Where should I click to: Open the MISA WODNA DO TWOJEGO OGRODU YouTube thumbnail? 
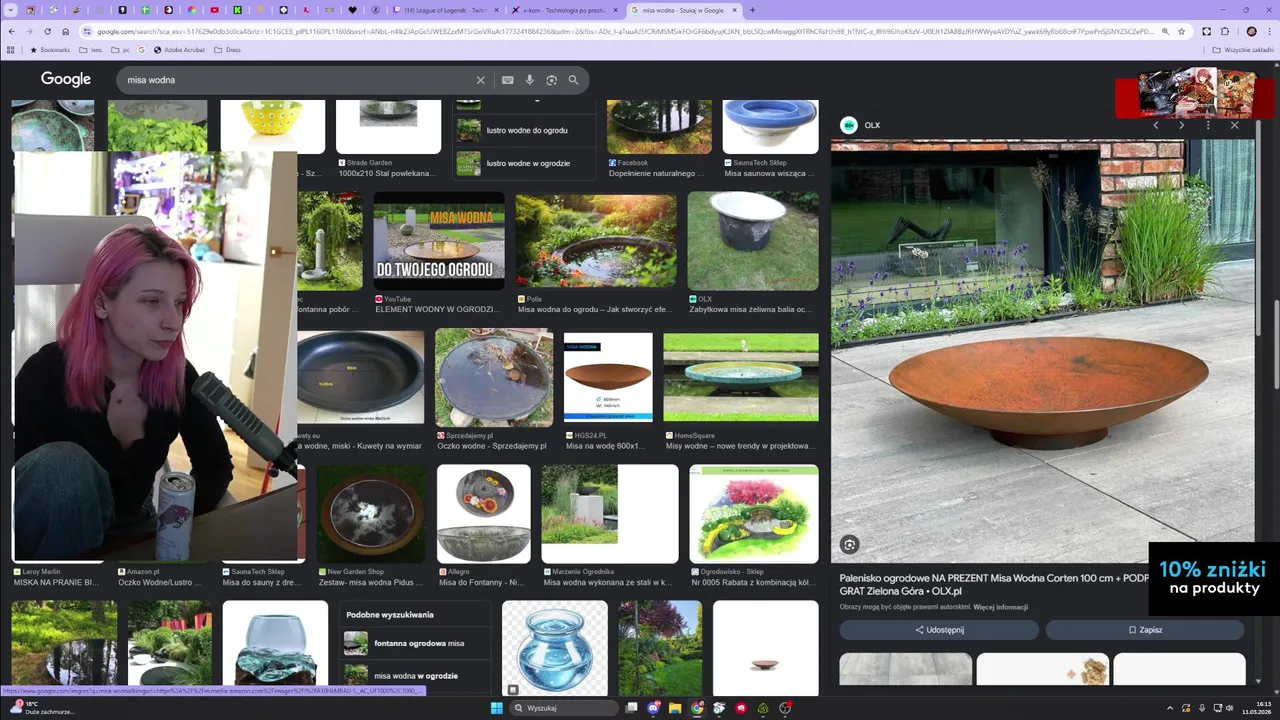coord(439,241)
